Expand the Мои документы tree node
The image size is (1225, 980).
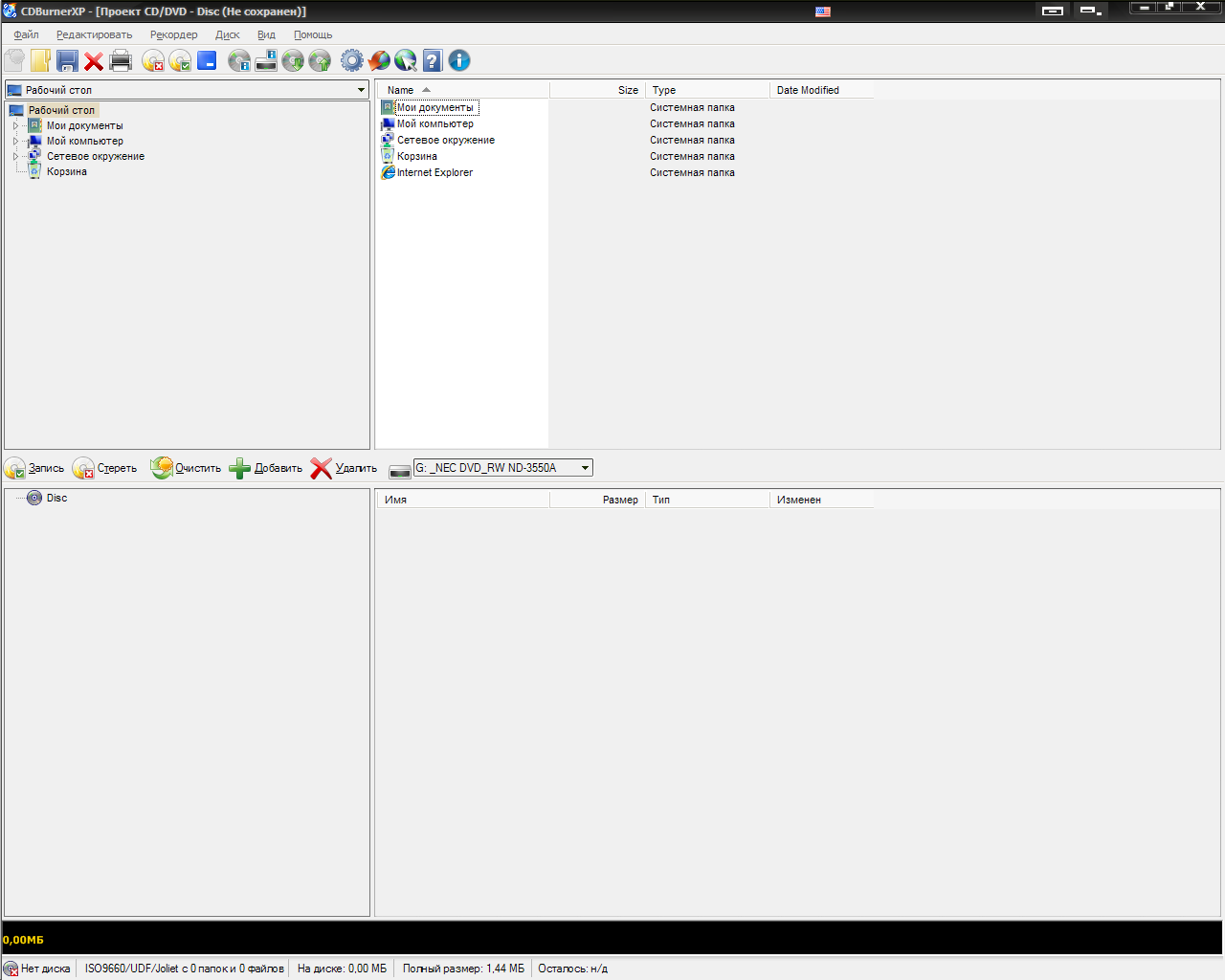[15, 125]
